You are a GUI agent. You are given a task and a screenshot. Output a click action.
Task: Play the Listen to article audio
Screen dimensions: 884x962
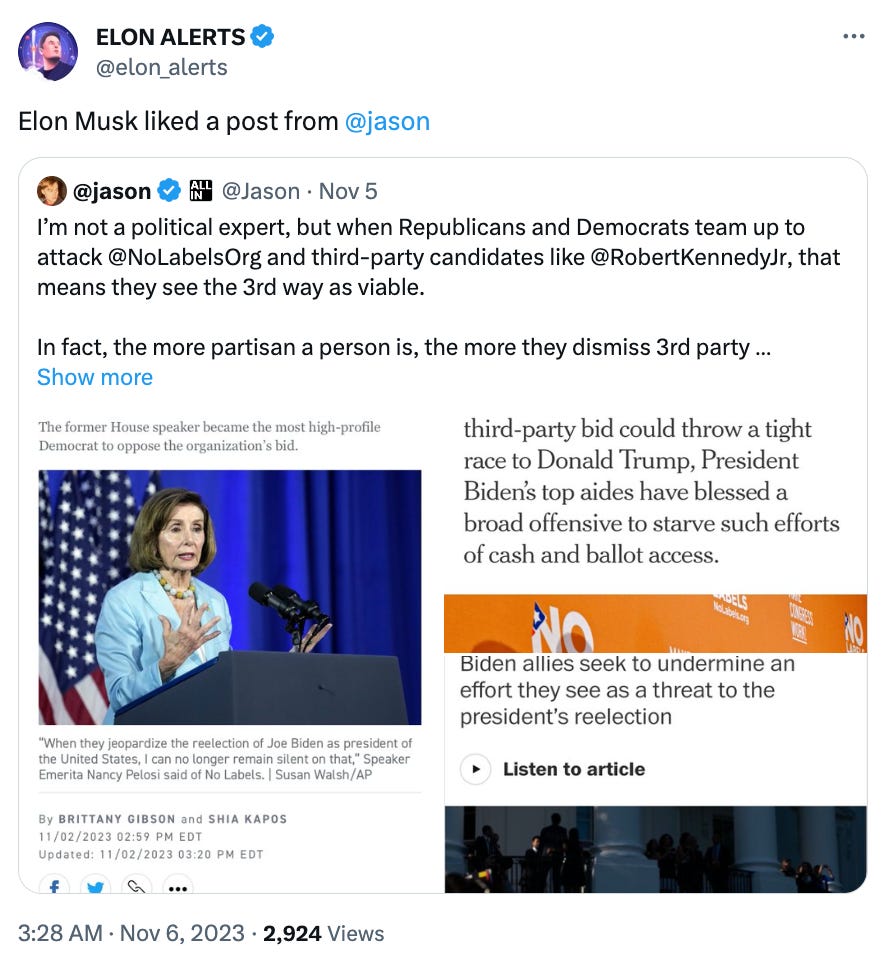pyautogui.click(x=475, y=769)
